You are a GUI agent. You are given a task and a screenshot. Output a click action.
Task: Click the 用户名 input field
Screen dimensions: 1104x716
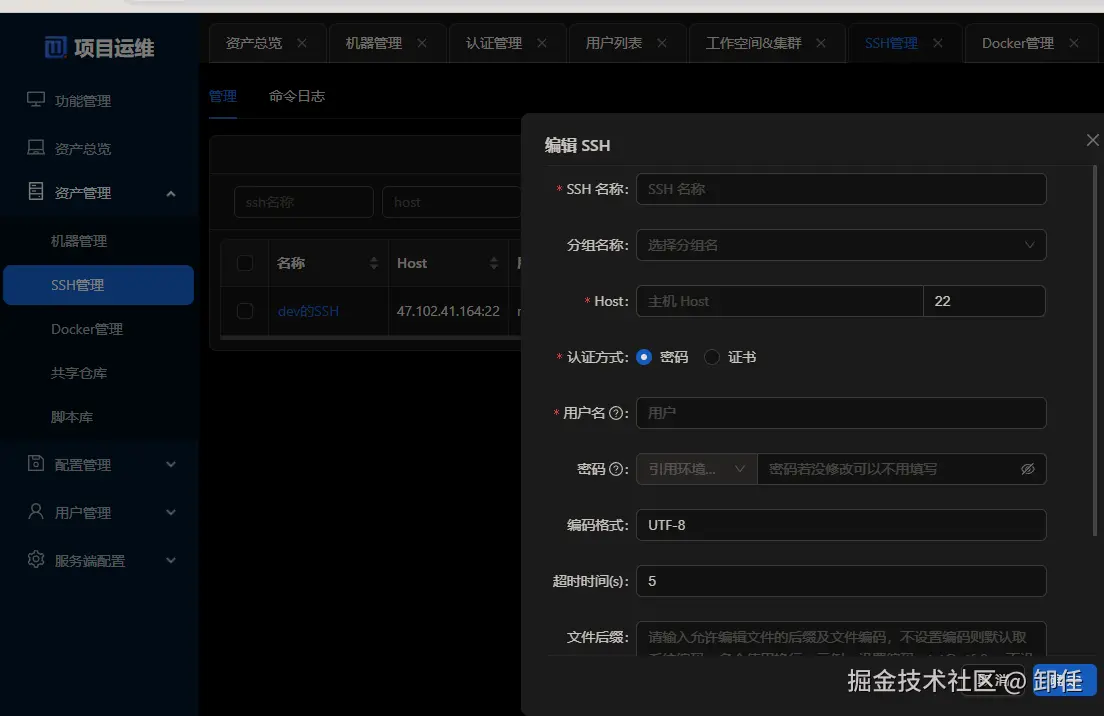coord(841,413)
